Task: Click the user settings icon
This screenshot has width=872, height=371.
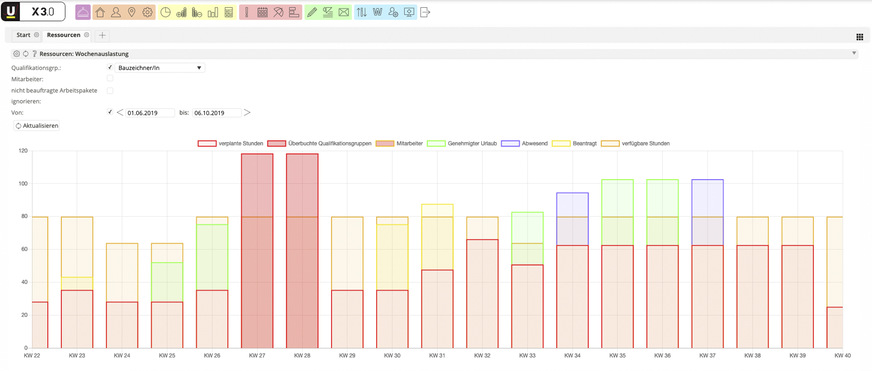Action: click(x=393, y=12)
